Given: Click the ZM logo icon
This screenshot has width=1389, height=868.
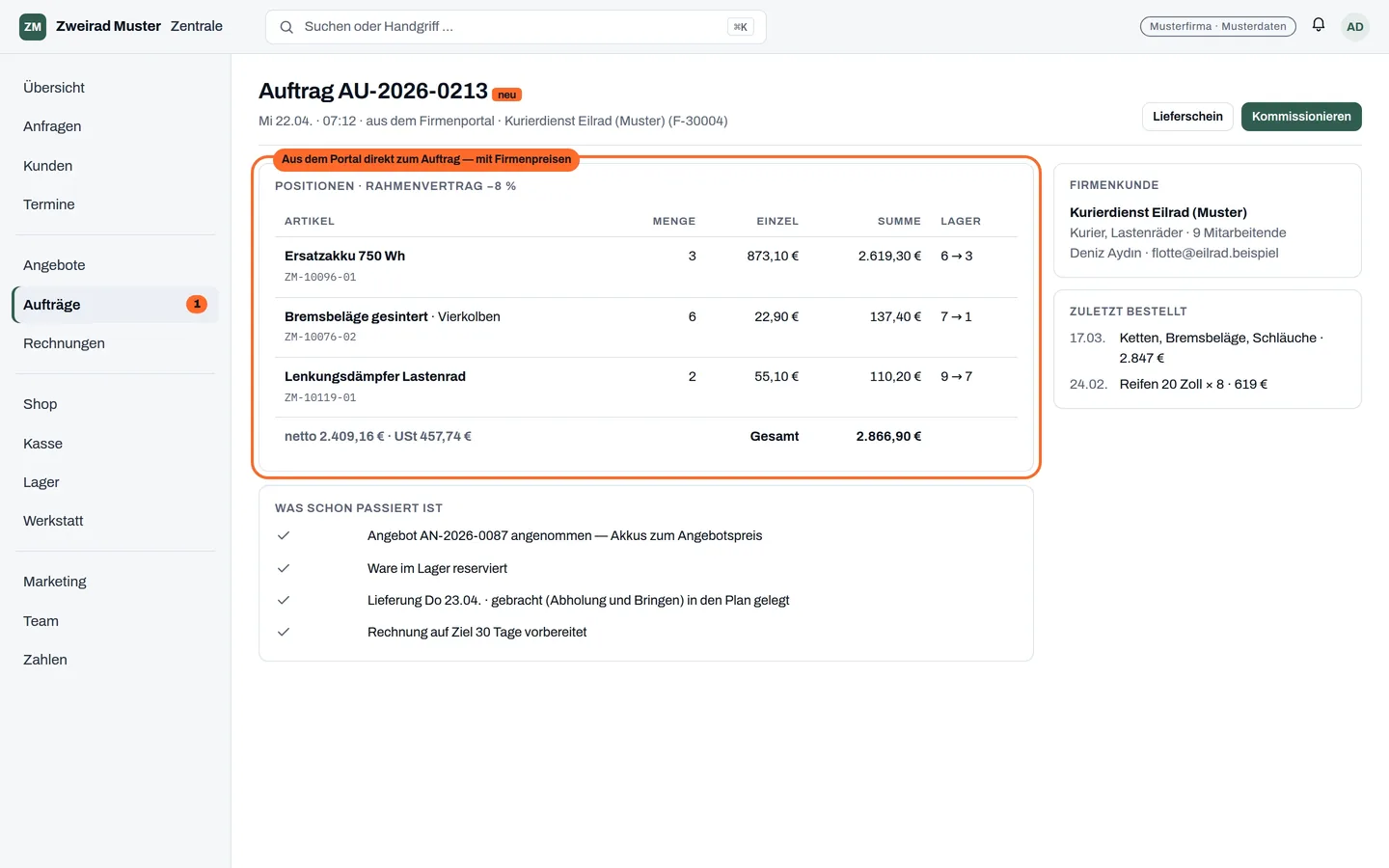Looking at the screenshot, I should point(33,27).
